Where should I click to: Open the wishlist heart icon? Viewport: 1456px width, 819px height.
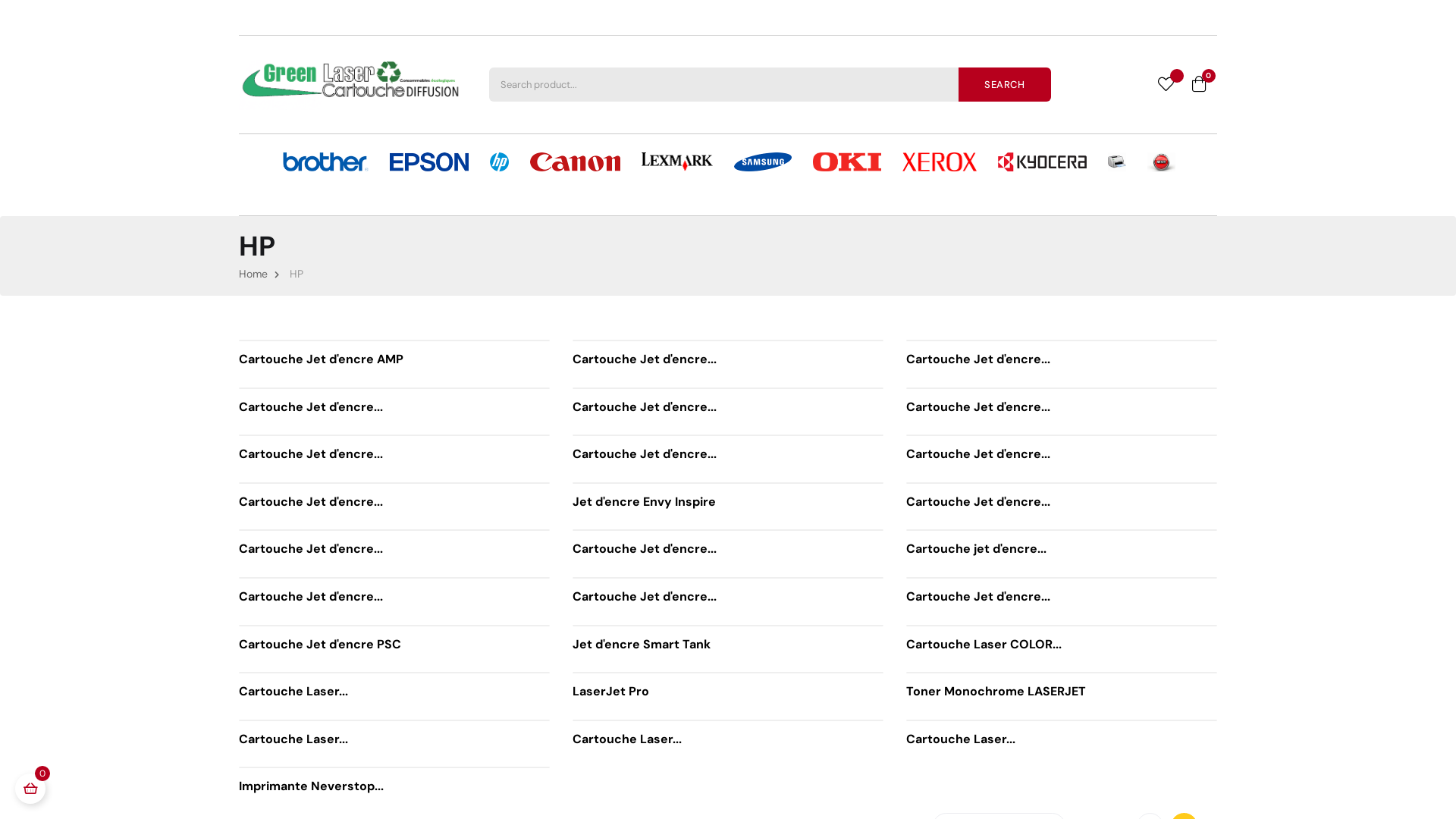(1166, 84)
